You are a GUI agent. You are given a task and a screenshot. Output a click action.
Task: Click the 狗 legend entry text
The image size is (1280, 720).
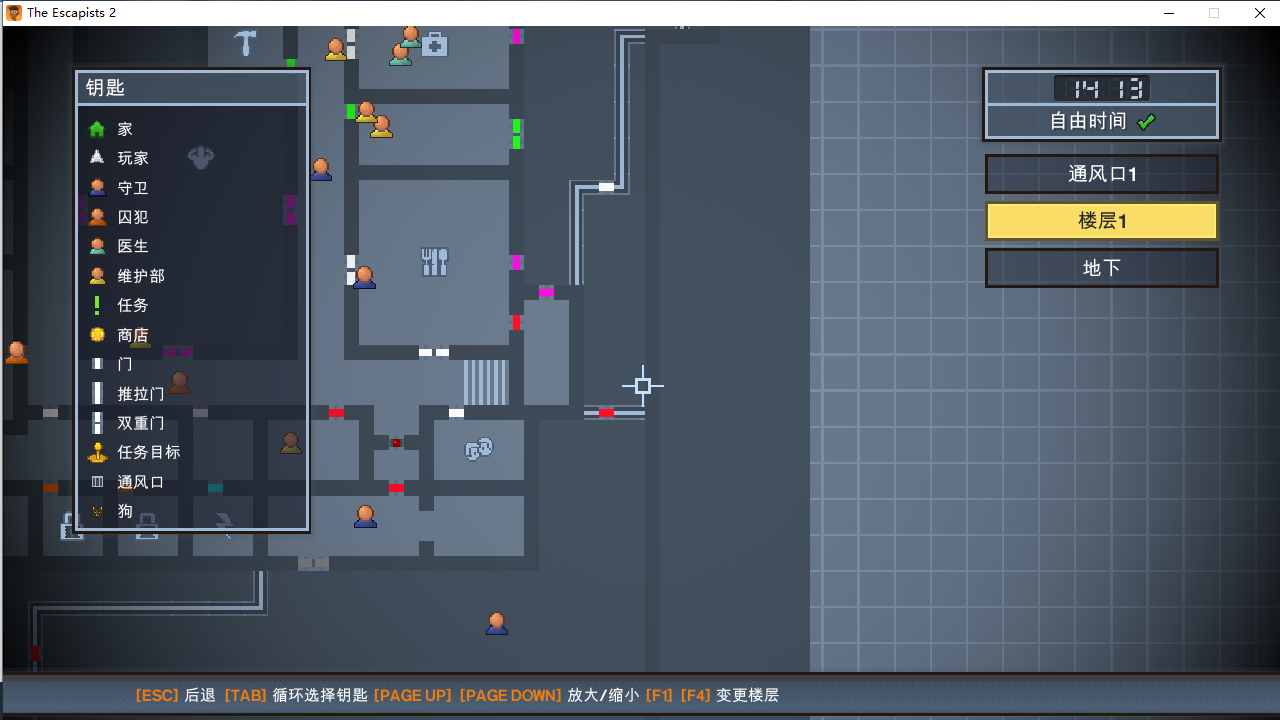click(125, 511)
